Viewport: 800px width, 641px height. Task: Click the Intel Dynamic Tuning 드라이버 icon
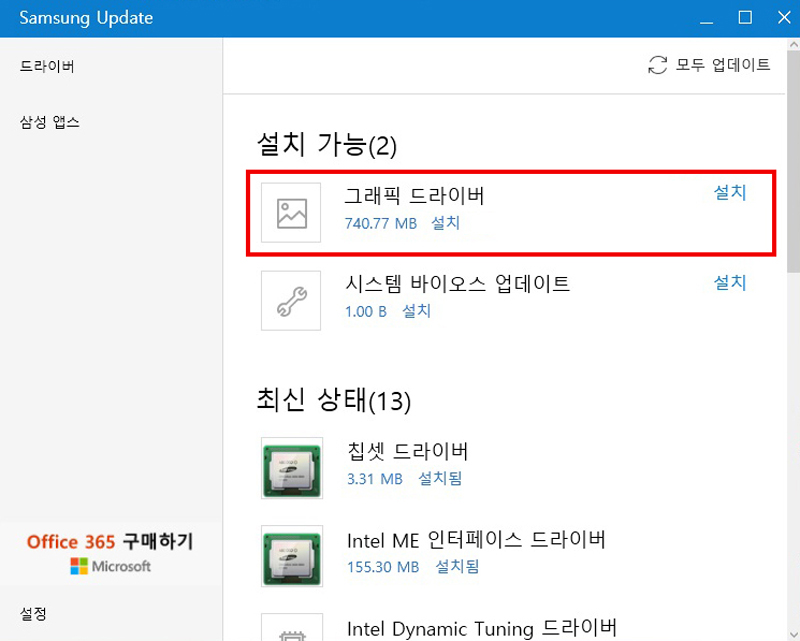pyautogui.click(x=292, y=627)
